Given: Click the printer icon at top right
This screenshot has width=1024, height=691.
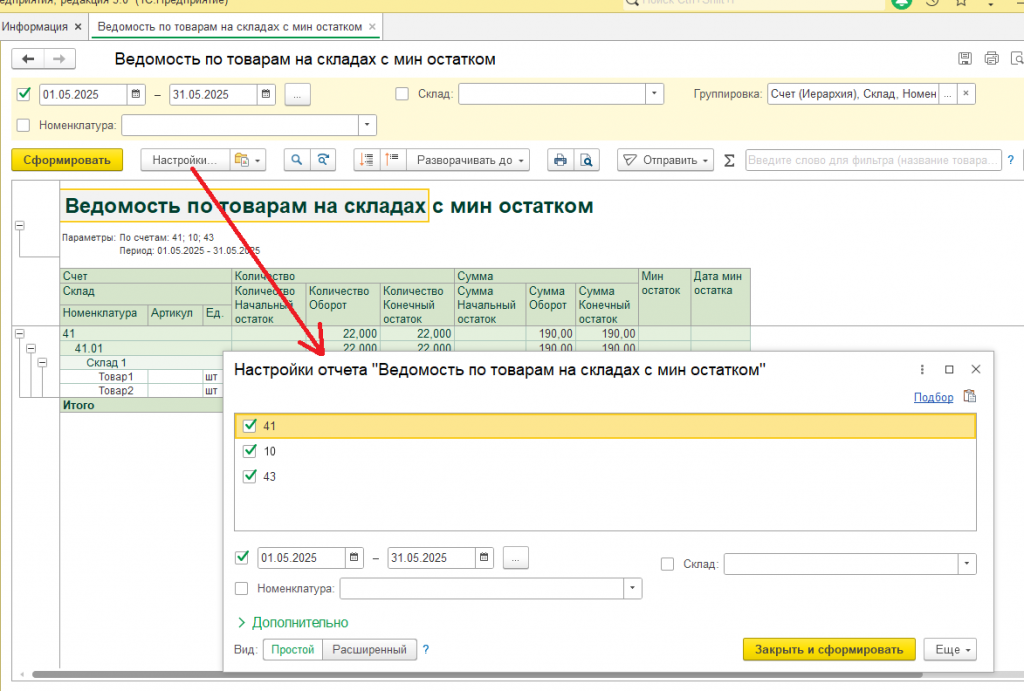Looking at the screenshot, I should point(991,58).
